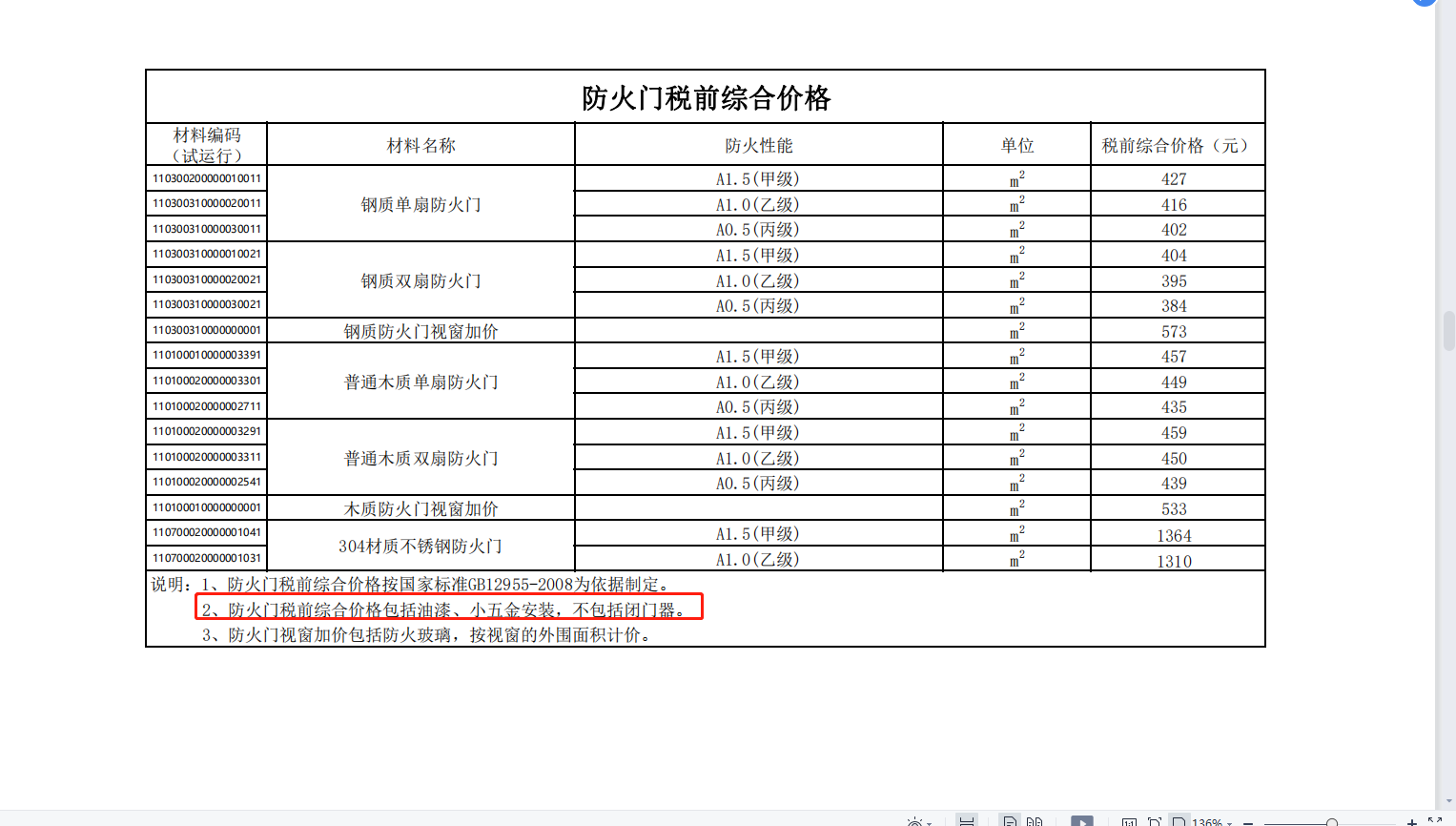Open the 136% zoom level dropdown
The height and width of the screenshot is (826, 1456).
point(1212,822)
